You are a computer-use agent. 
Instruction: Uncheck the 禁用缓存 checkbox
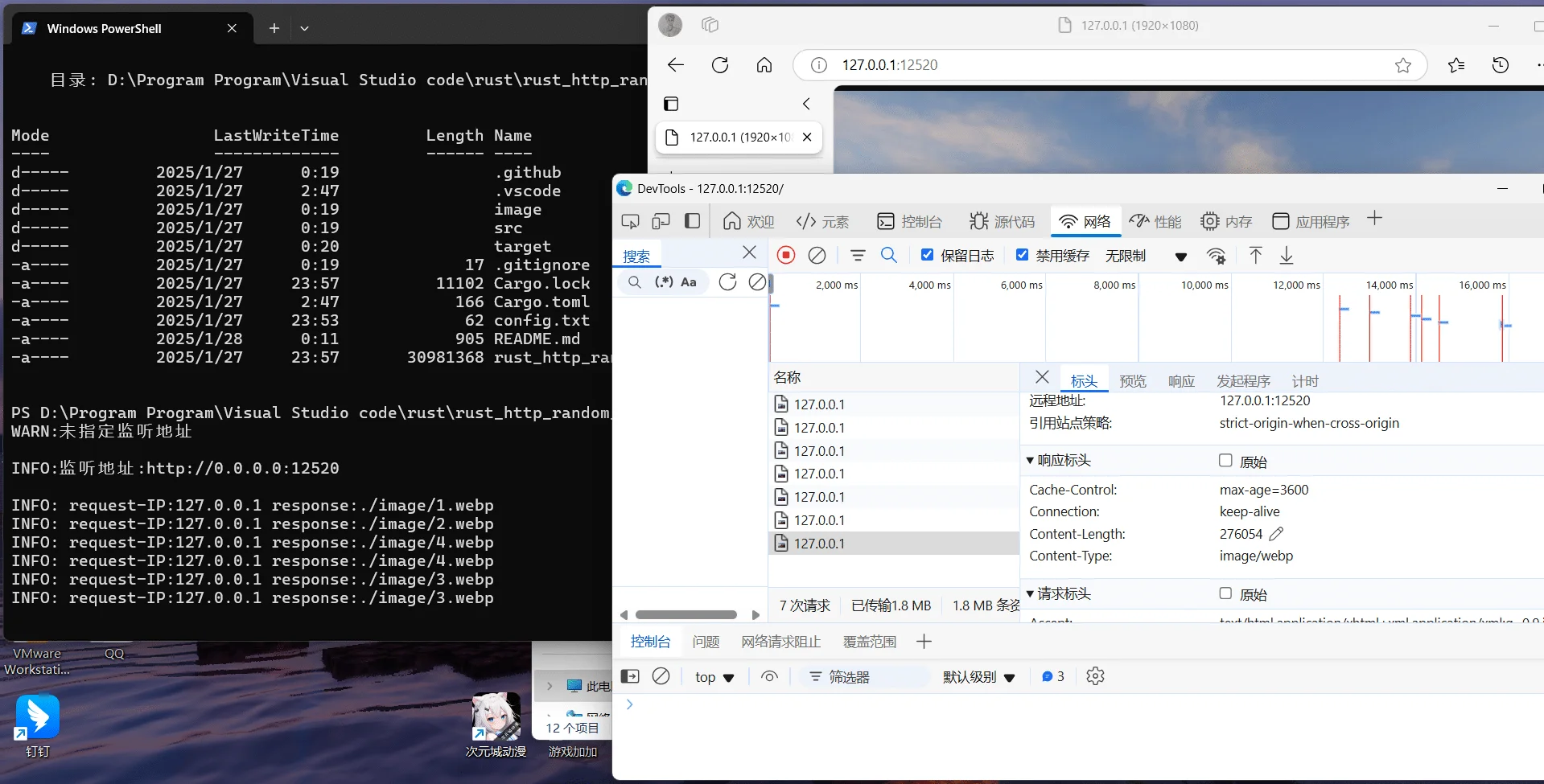pos(1022,255)
